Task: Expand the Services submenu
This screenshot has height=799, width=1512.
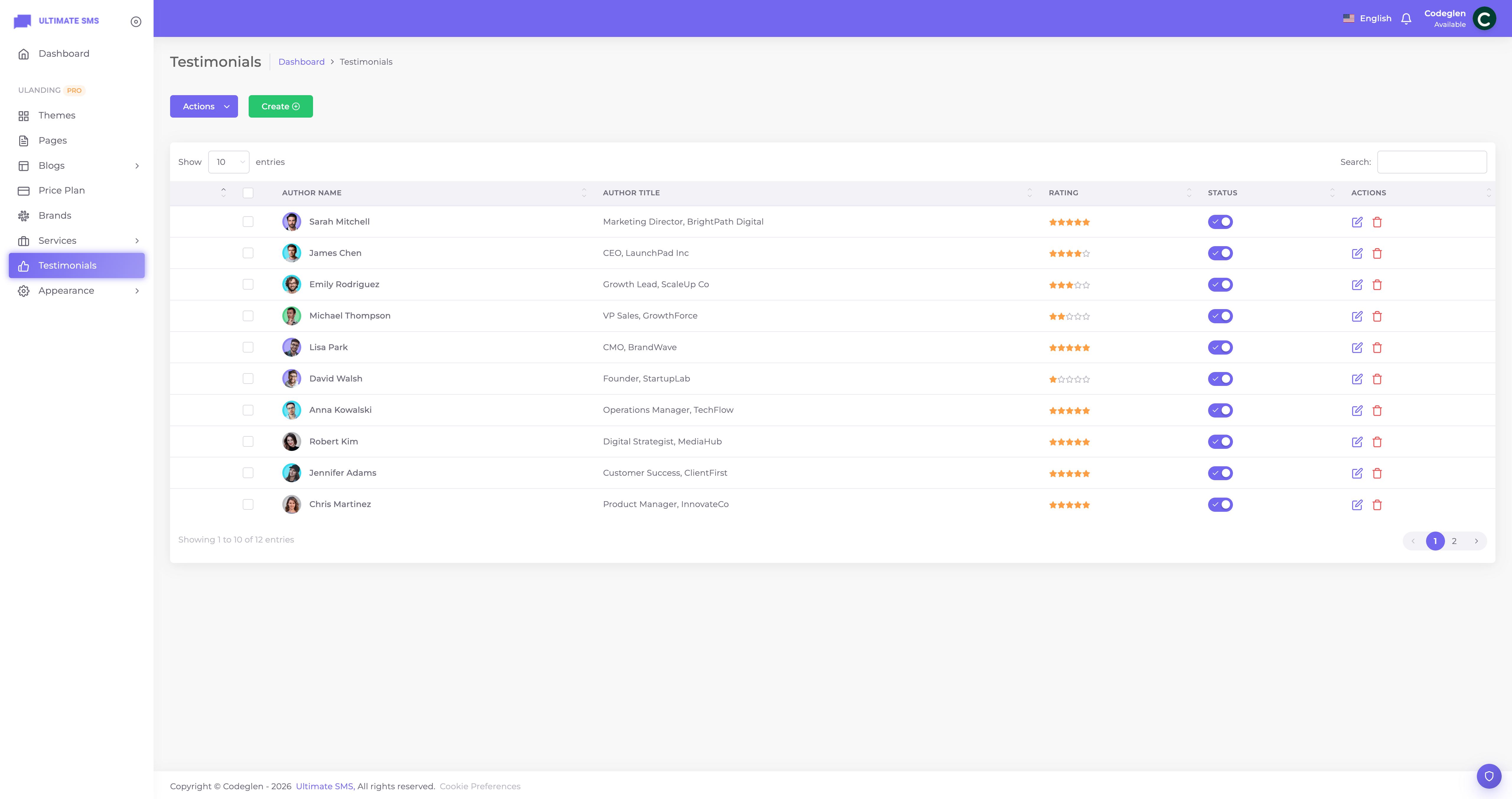Action: pyautogui.click(x=77, y=241)
